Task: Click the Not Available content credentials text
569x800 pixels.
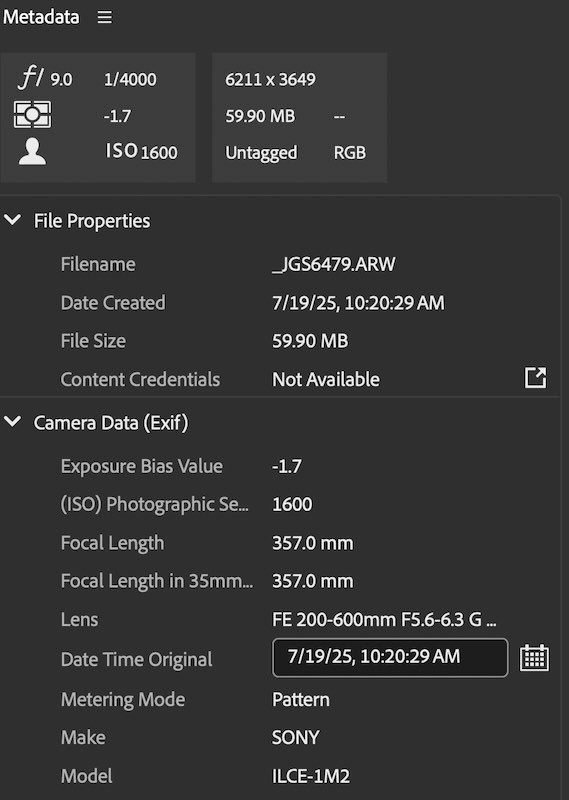Action: coord(326,379)
